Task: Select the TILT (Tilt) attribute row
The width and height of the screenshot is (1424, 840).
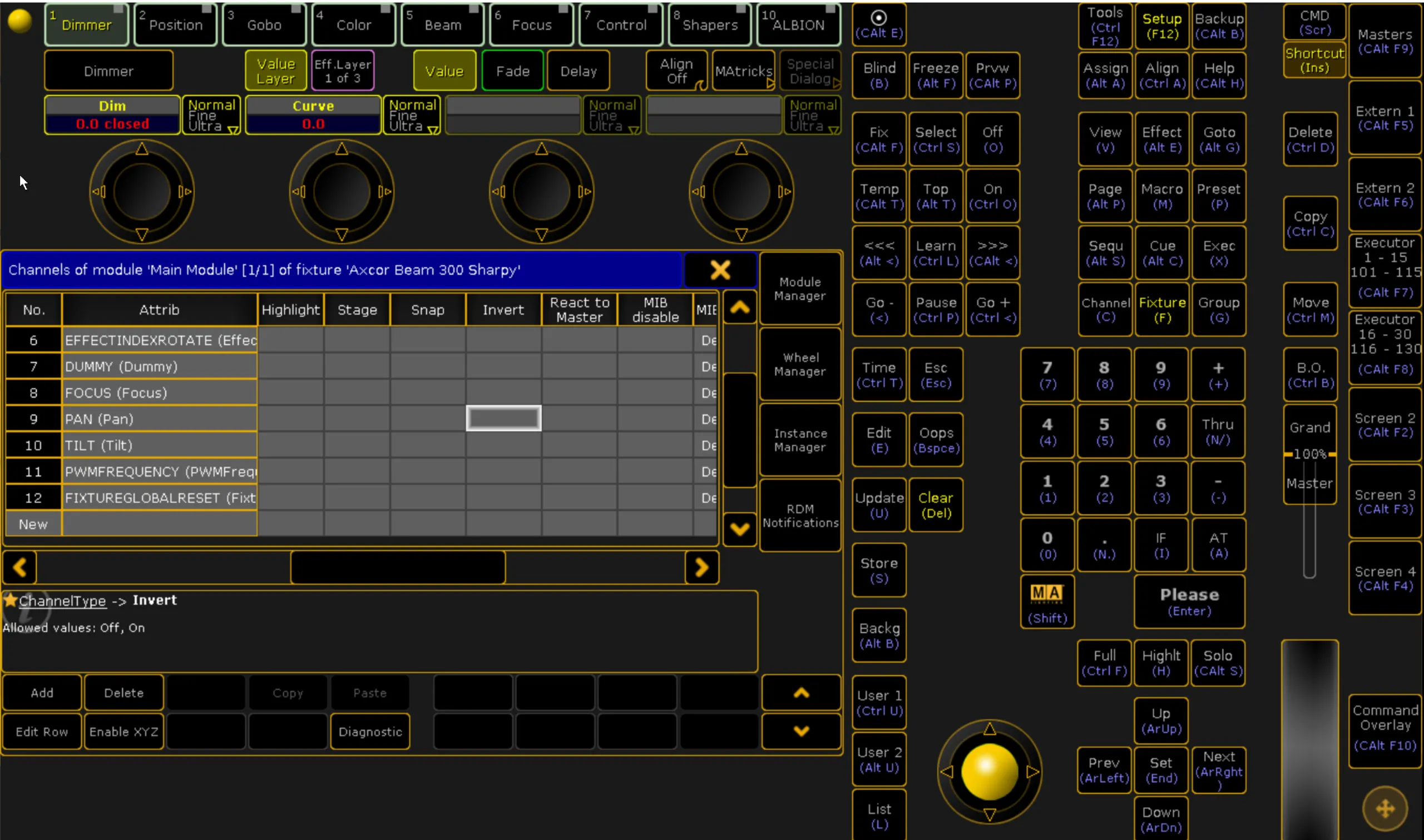Action: pos(159,445)
